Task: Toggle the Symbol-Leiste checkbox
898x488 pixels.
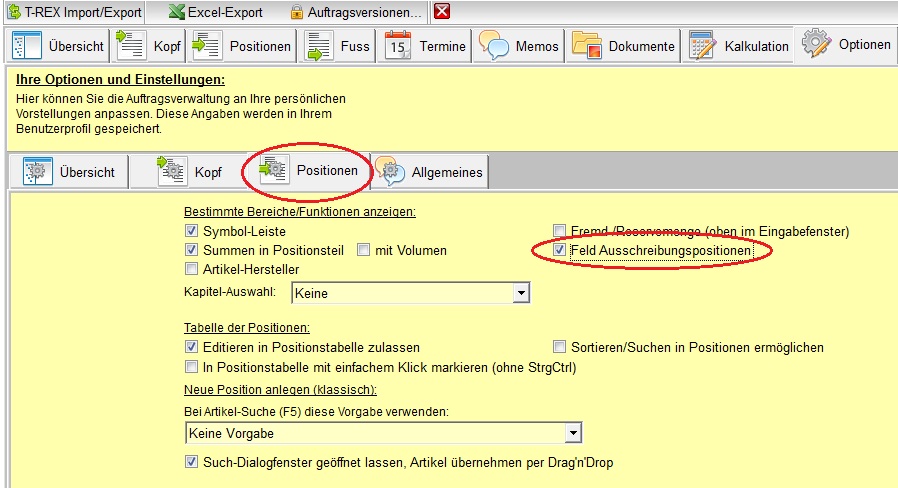Action: pos(191,231)
